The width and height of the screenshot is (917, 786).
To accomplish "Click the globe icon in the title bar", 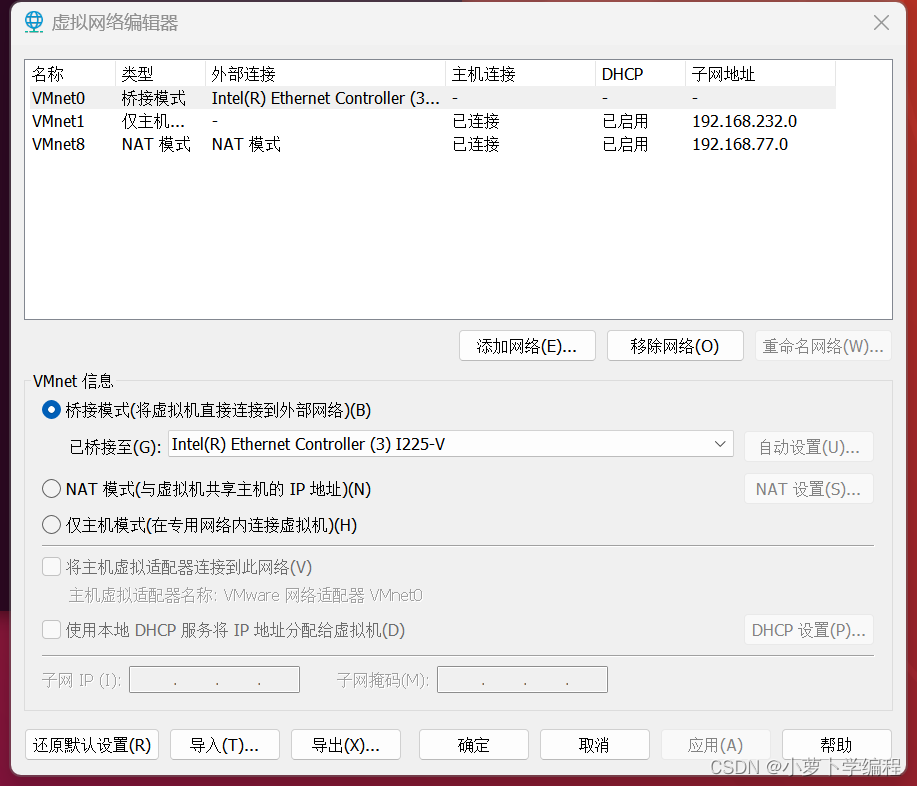I will pos(33,22).
